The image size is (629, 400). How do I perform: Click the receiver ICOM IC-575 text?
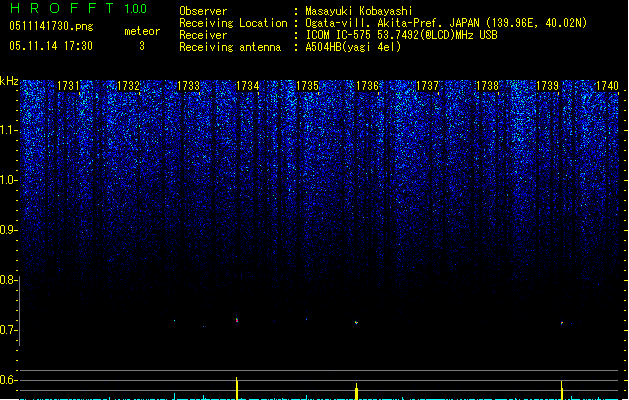click(x=401, y=35)
